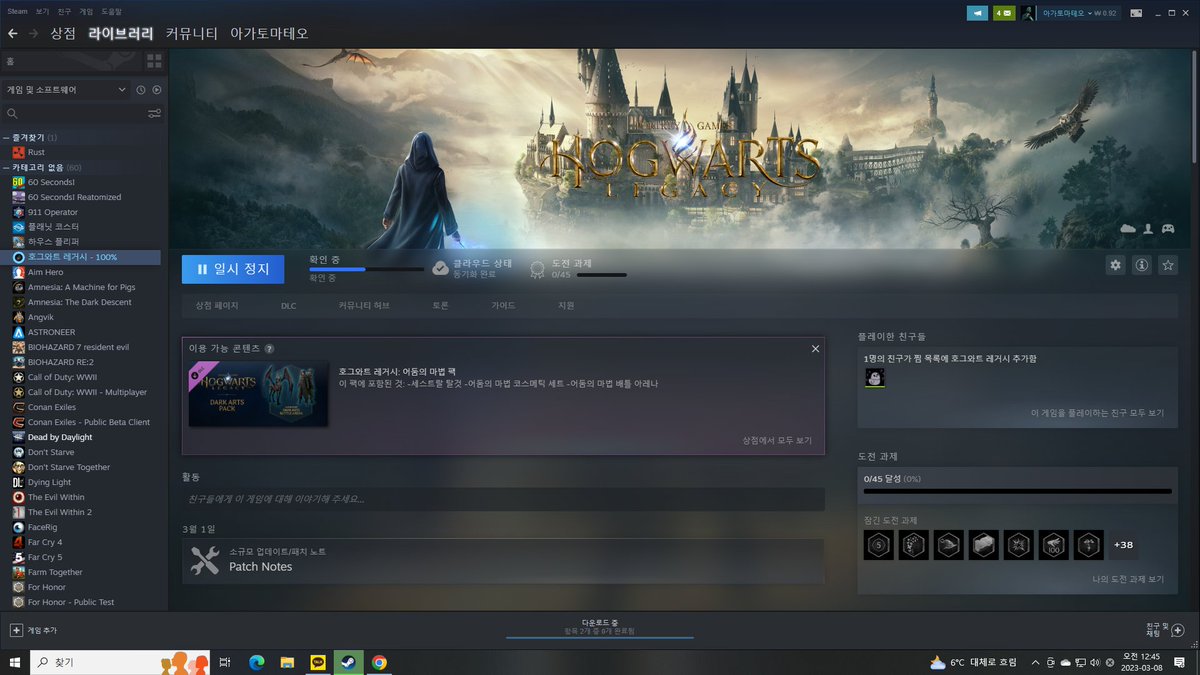The width and height of the screenshot is (1200, 675).
Task: Click 이 게임을 플레이하는 친구 모두 보기
Action: pos(1098,412)
